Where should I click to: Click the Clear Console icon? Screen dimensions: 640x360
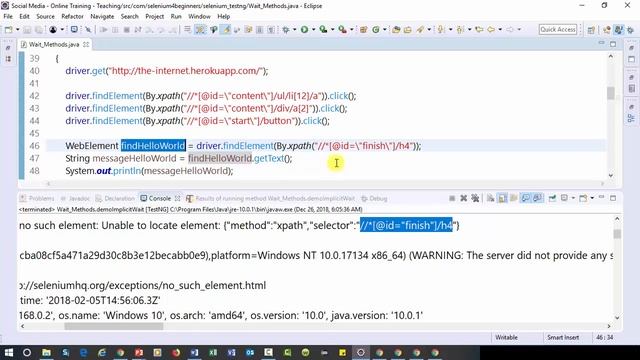(x=491, y=198)
